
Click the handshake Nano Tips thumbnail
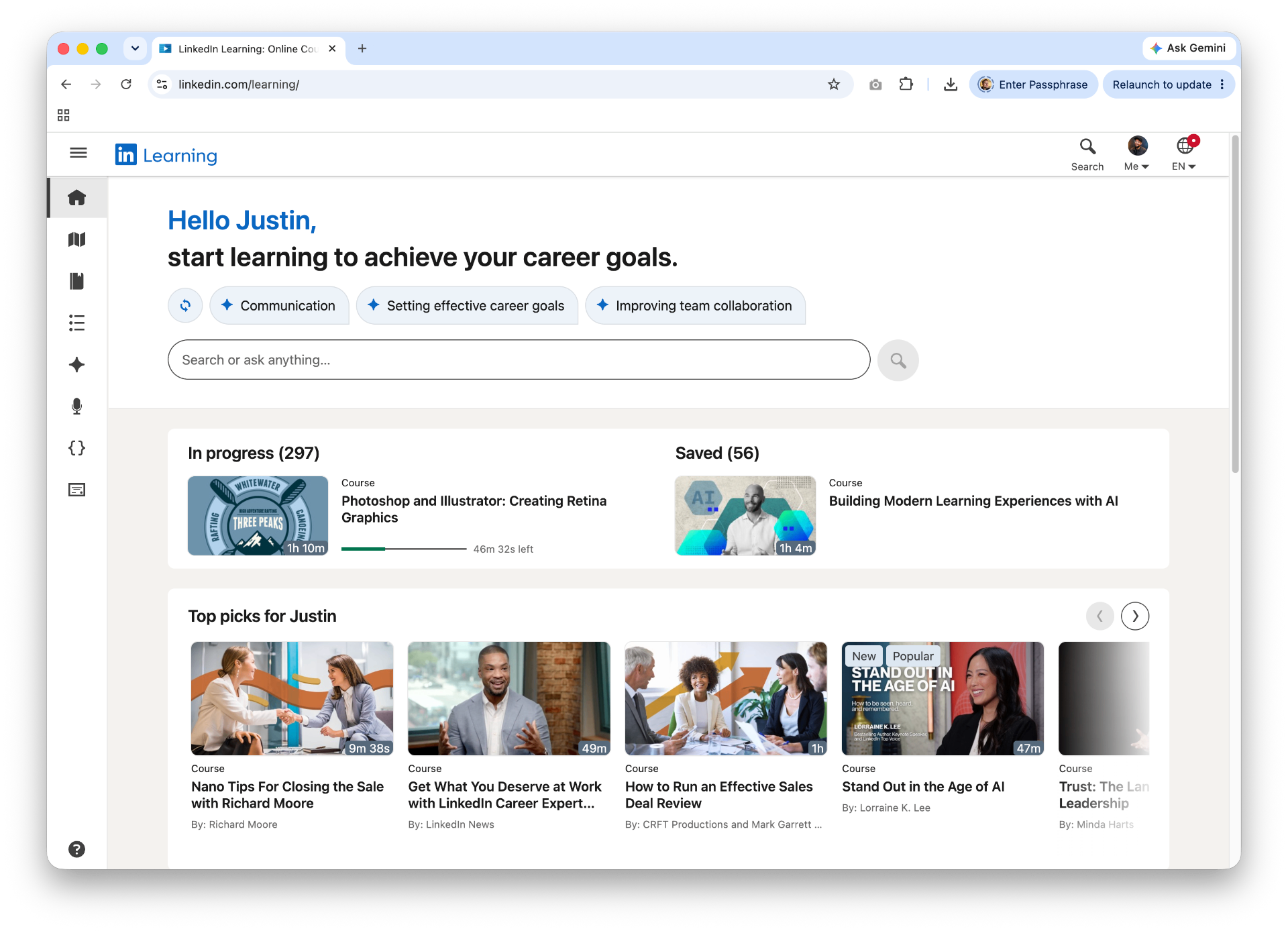tap(292, 698)
